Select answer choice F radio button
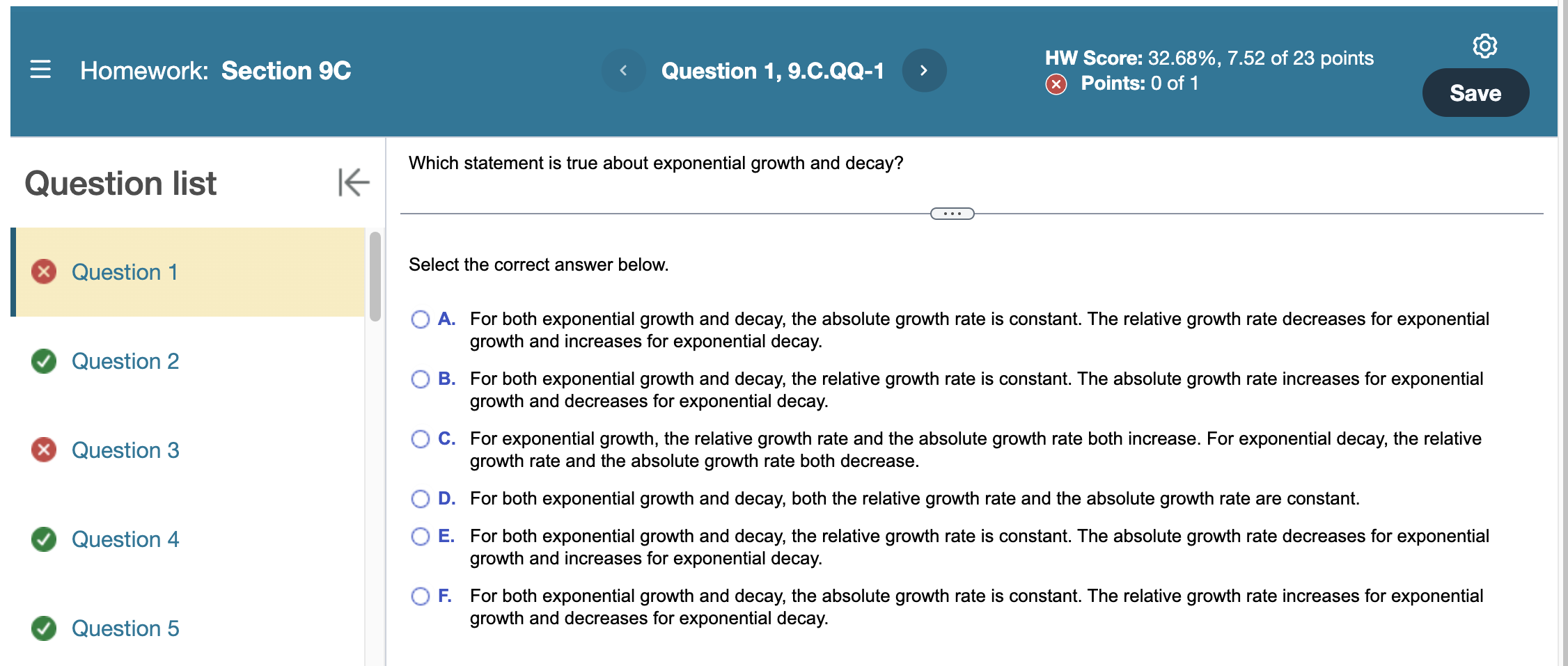 [x=421, y=596]
